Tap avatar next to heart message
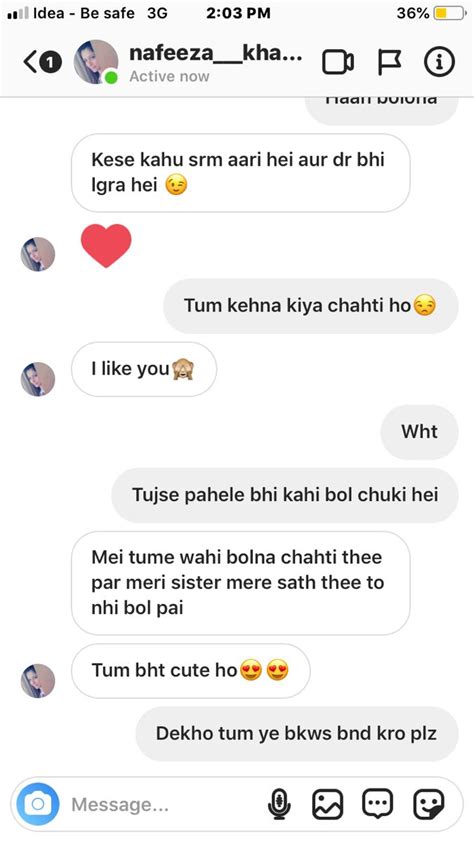The width and height of the screenshot is (474, 842). coord(38,254)
